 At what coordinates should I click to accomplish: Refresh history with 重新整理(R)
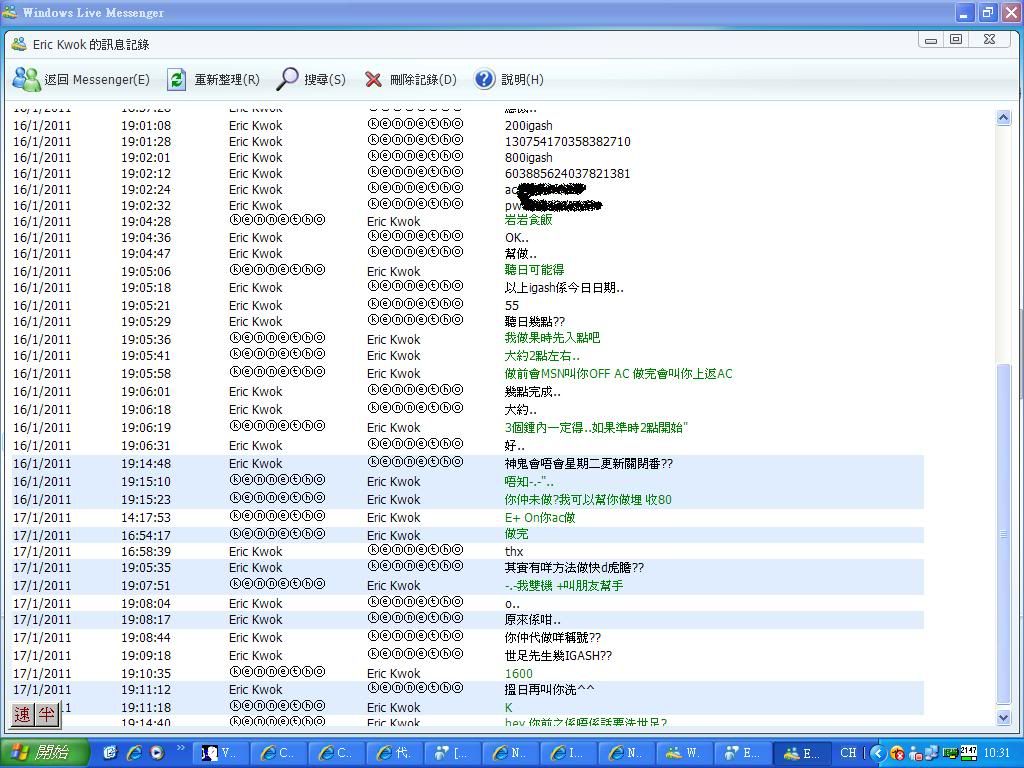coord(214,79)
